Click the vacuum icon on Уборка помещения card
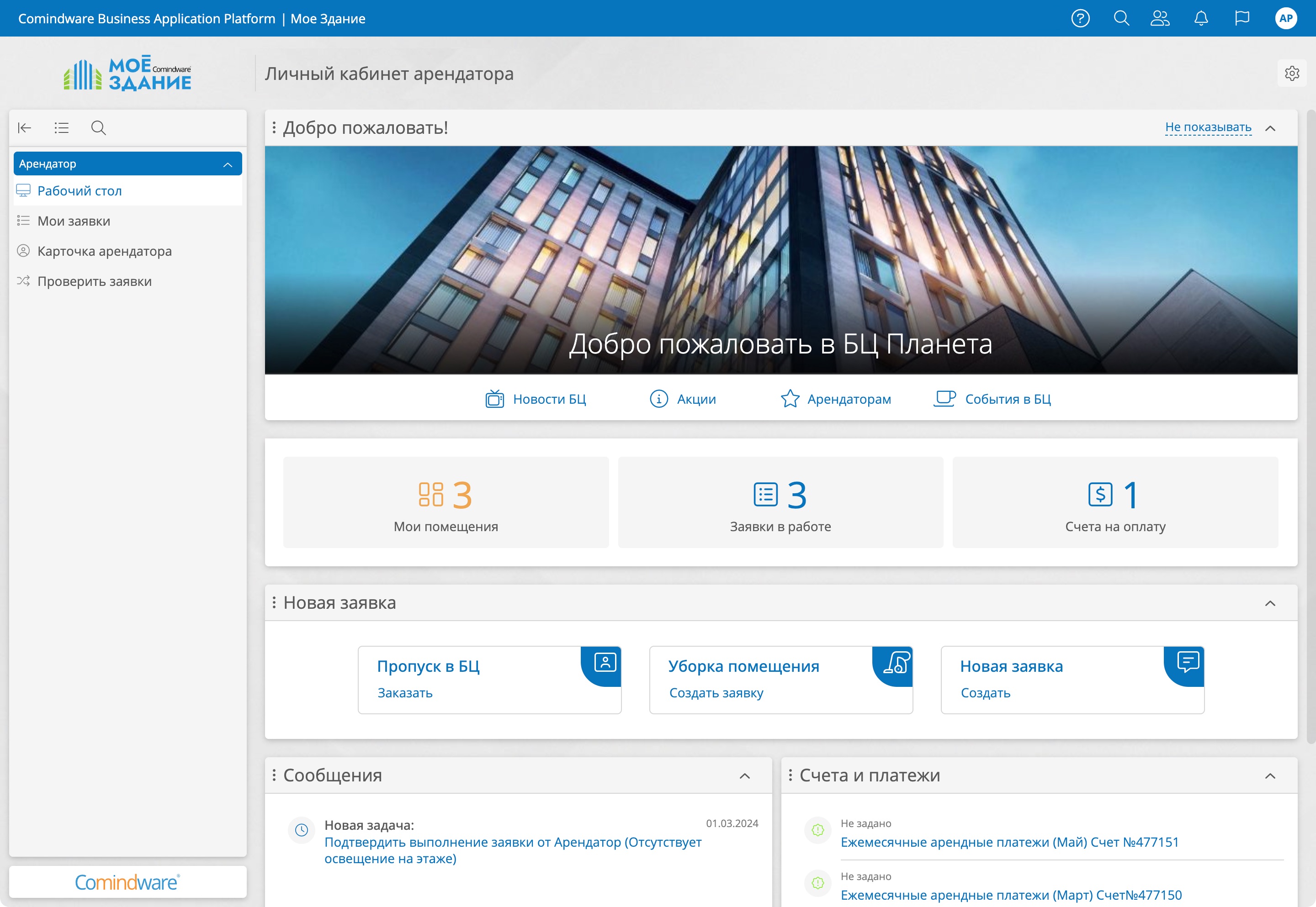Screen dimensions: 1316x907 pos(897,662)
